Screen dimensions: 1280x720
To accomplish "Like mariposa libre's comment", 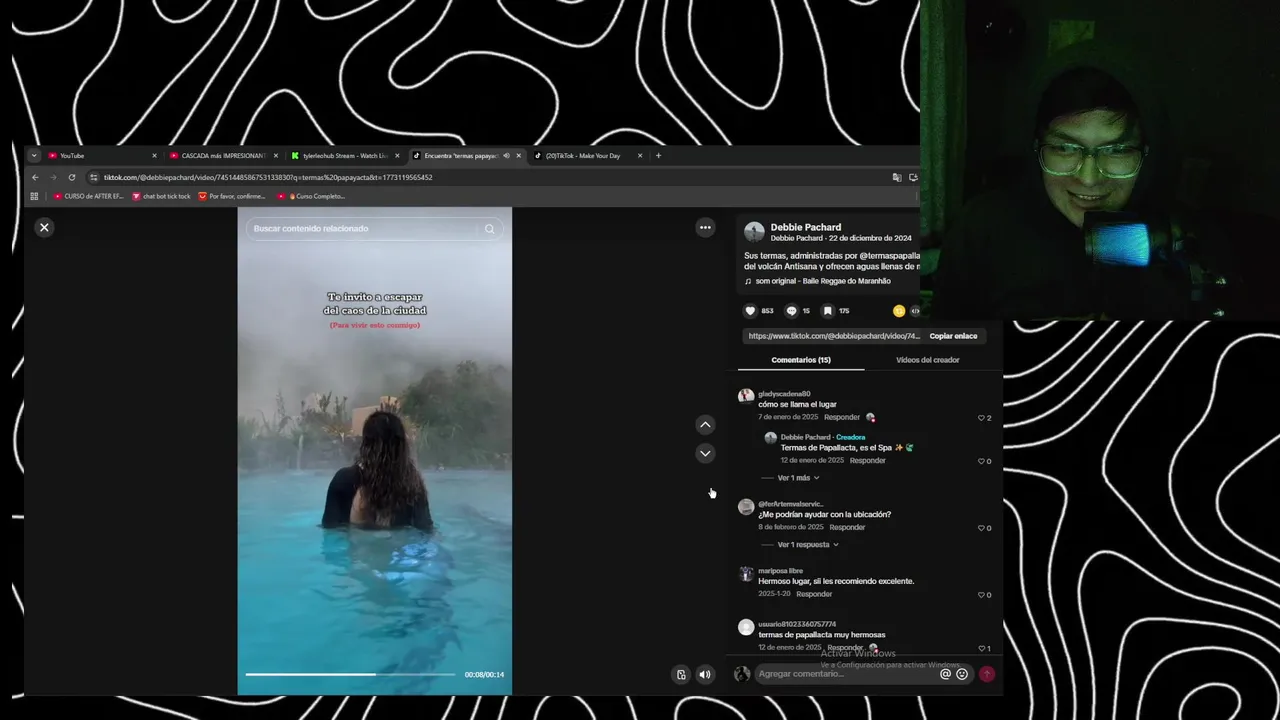I will (x=981, y=595).
